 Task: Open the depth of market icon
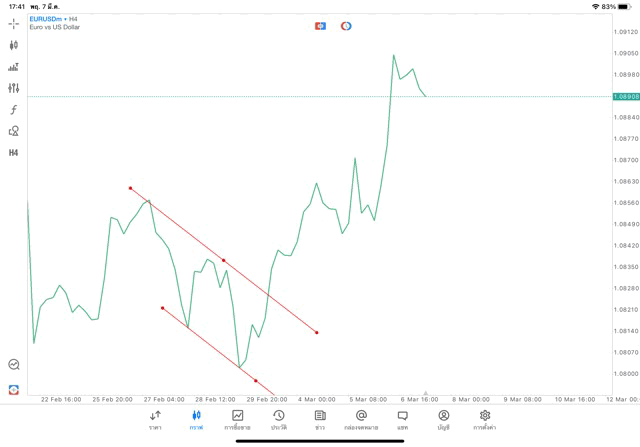pyautogui.click(x=13, y=67)
